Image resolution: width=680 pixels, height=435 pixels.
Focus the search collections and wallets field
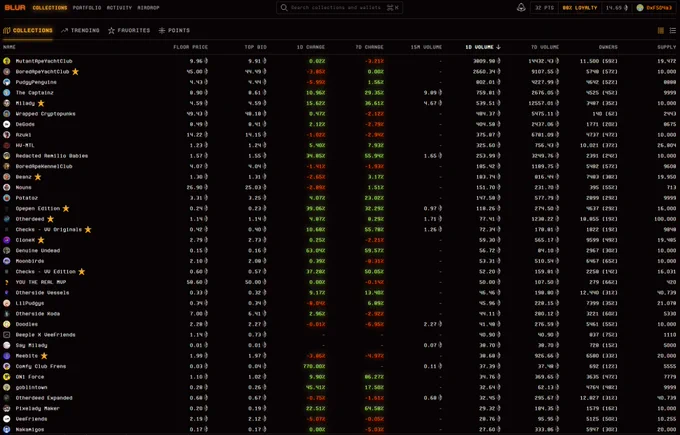coord(340,8)
